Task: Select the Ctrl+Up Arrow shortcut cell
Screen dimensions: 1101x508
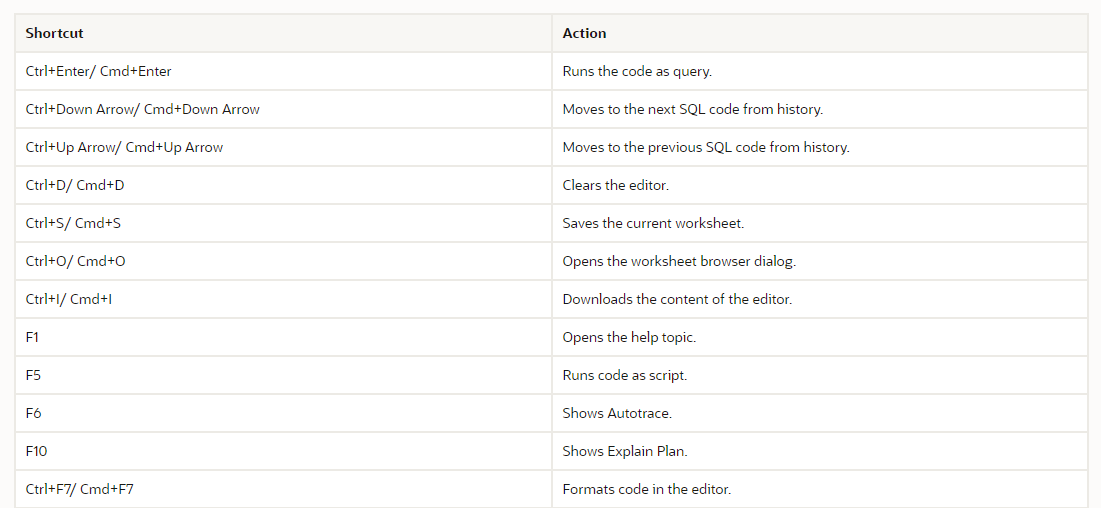Action: (x=283, y=147)
